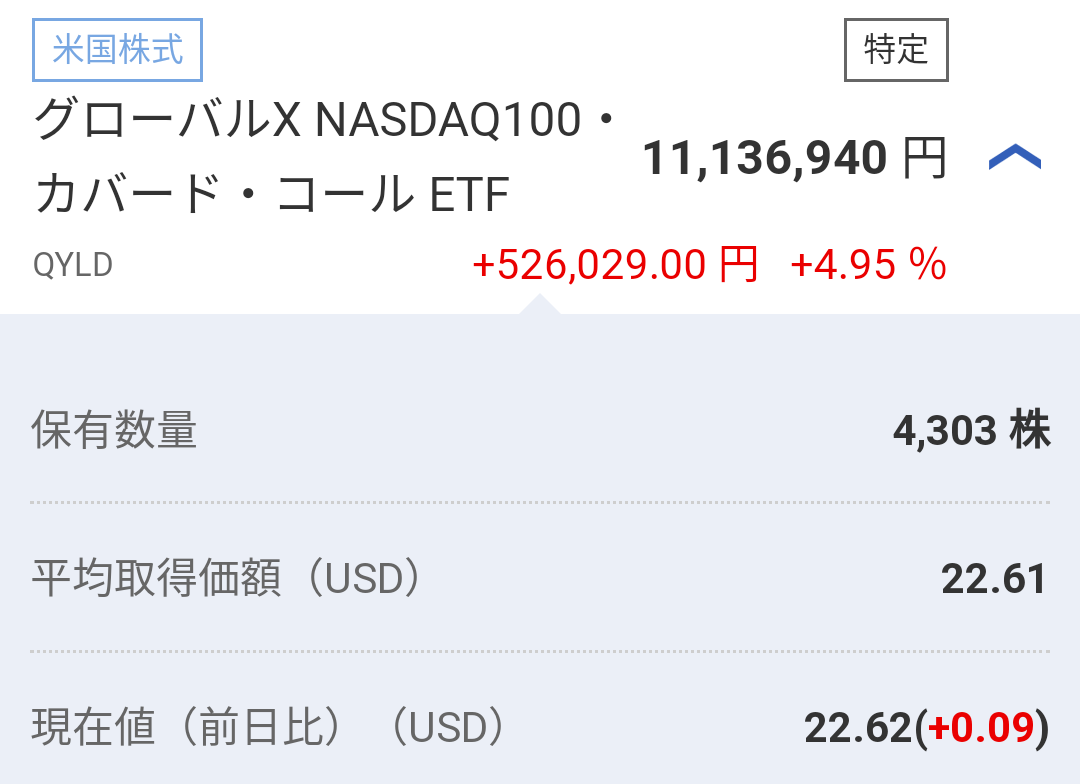Screen dimensions: 1080x784
Task: Tap the 株 unit in holding quantity
Action: point(1030,431)
